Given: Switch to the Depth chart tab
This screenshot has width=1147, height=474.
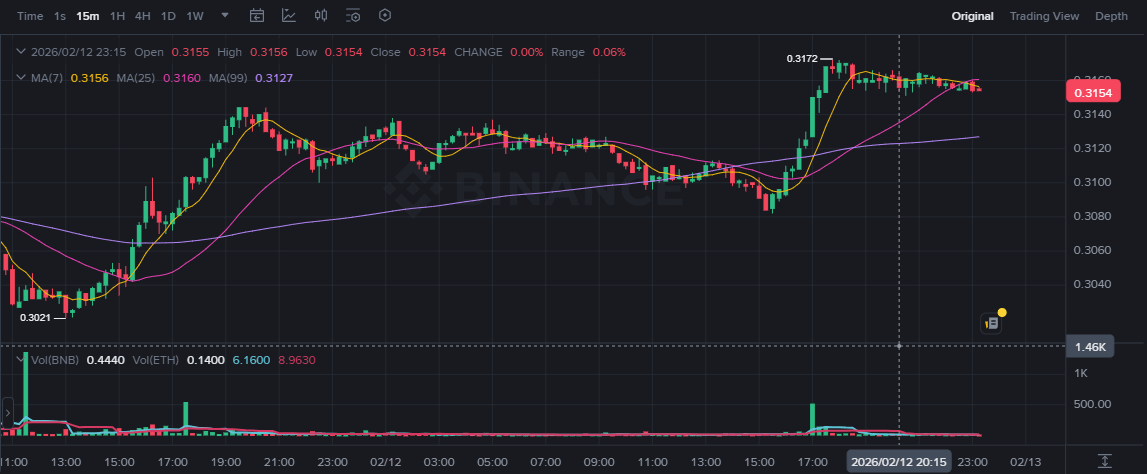Looking at the screenshot, I should coord(1111,16).
